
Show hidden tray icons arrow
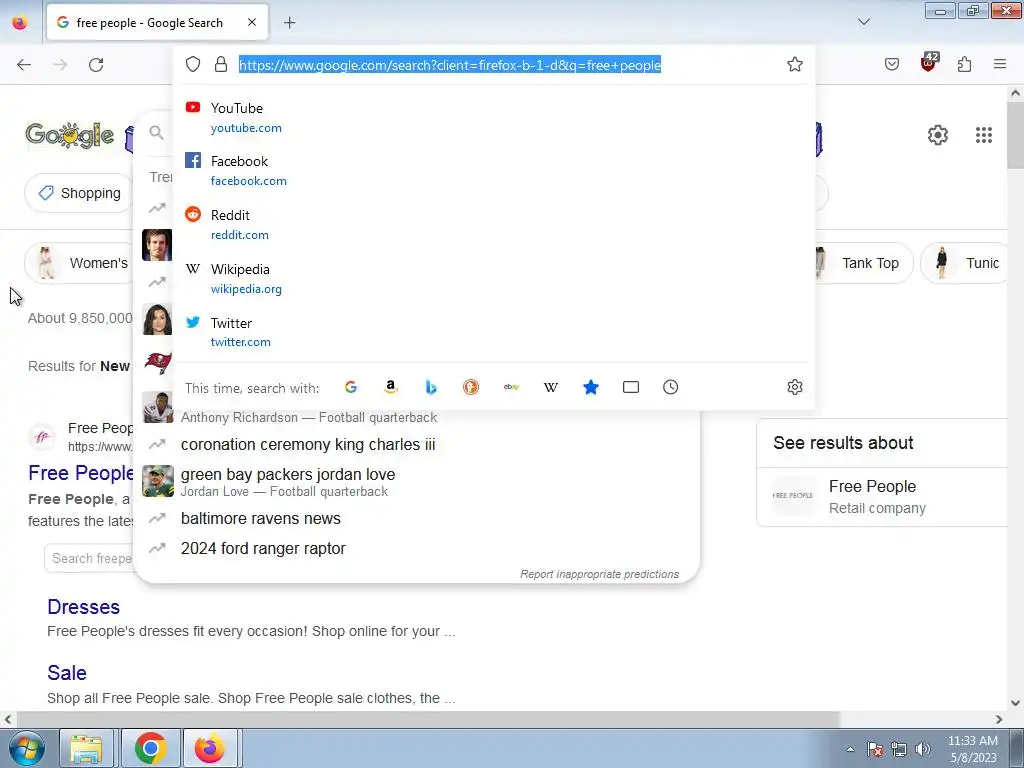850,749
